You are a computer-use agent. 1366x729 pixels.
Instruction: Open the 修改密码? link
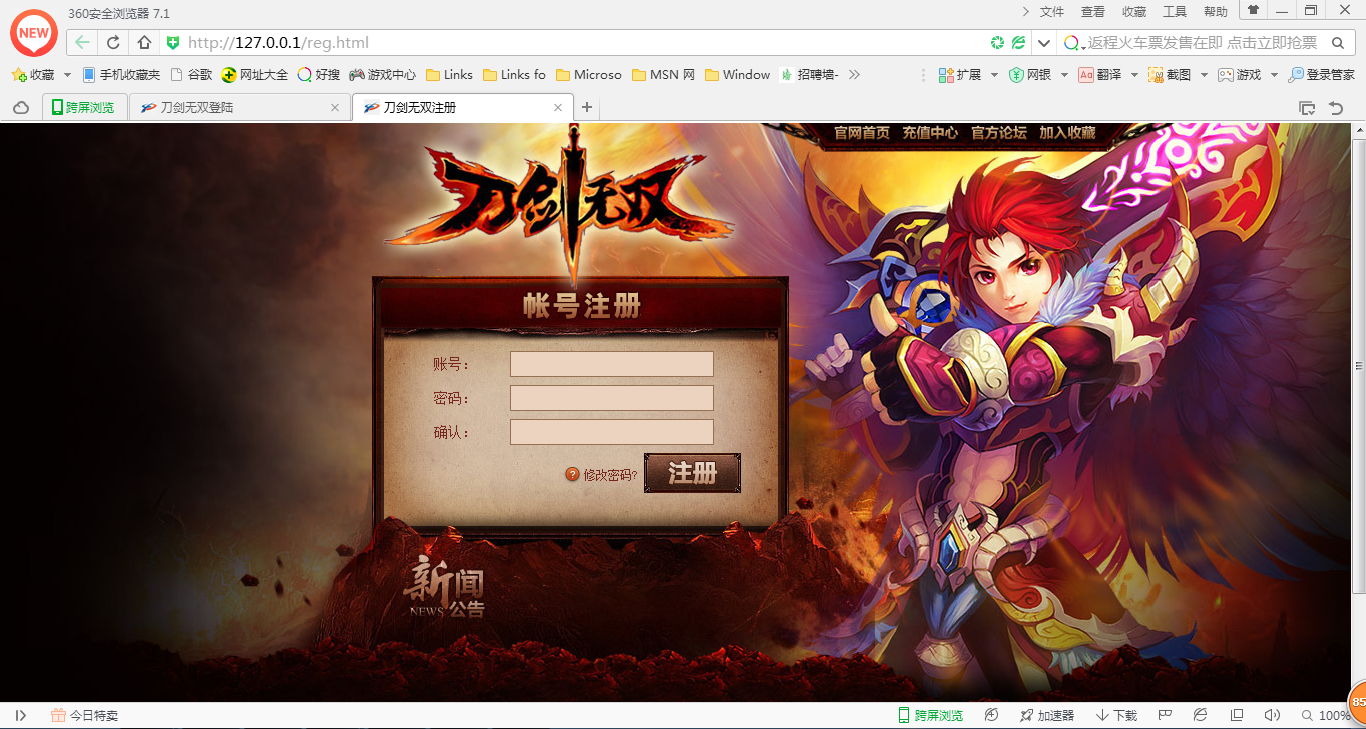tap(610, 475)
